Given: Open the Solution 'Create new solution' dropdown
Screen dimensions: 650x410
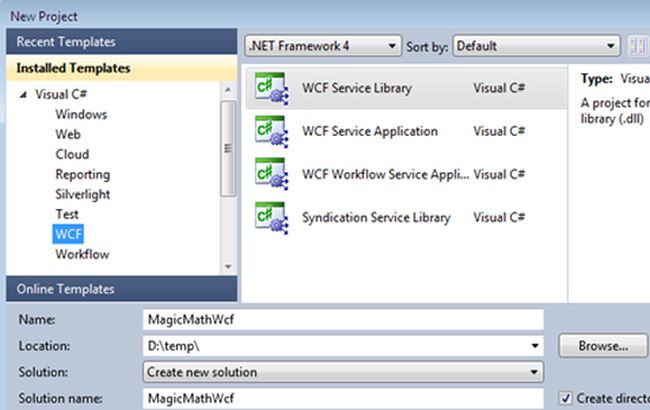Looking at the screenshot, I should [x=343, y=372].
